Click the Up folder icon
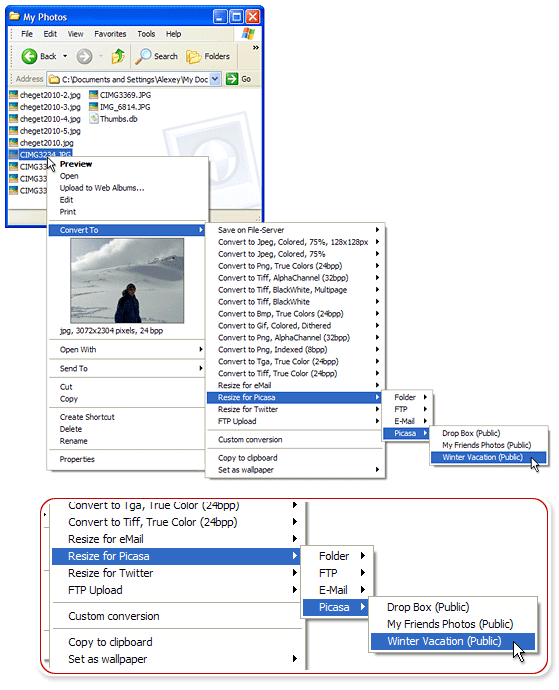This screenshot has width=559, height=690. (x=118, y=56)
